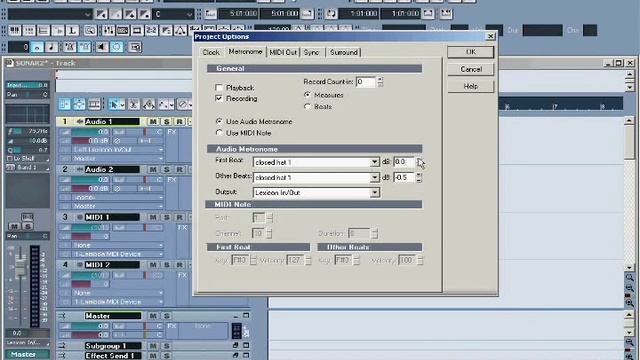Open the metronome Output dropdown
The height and width of the screenshot is (360, 640).
pyautogui.click(x=374, y=193)
